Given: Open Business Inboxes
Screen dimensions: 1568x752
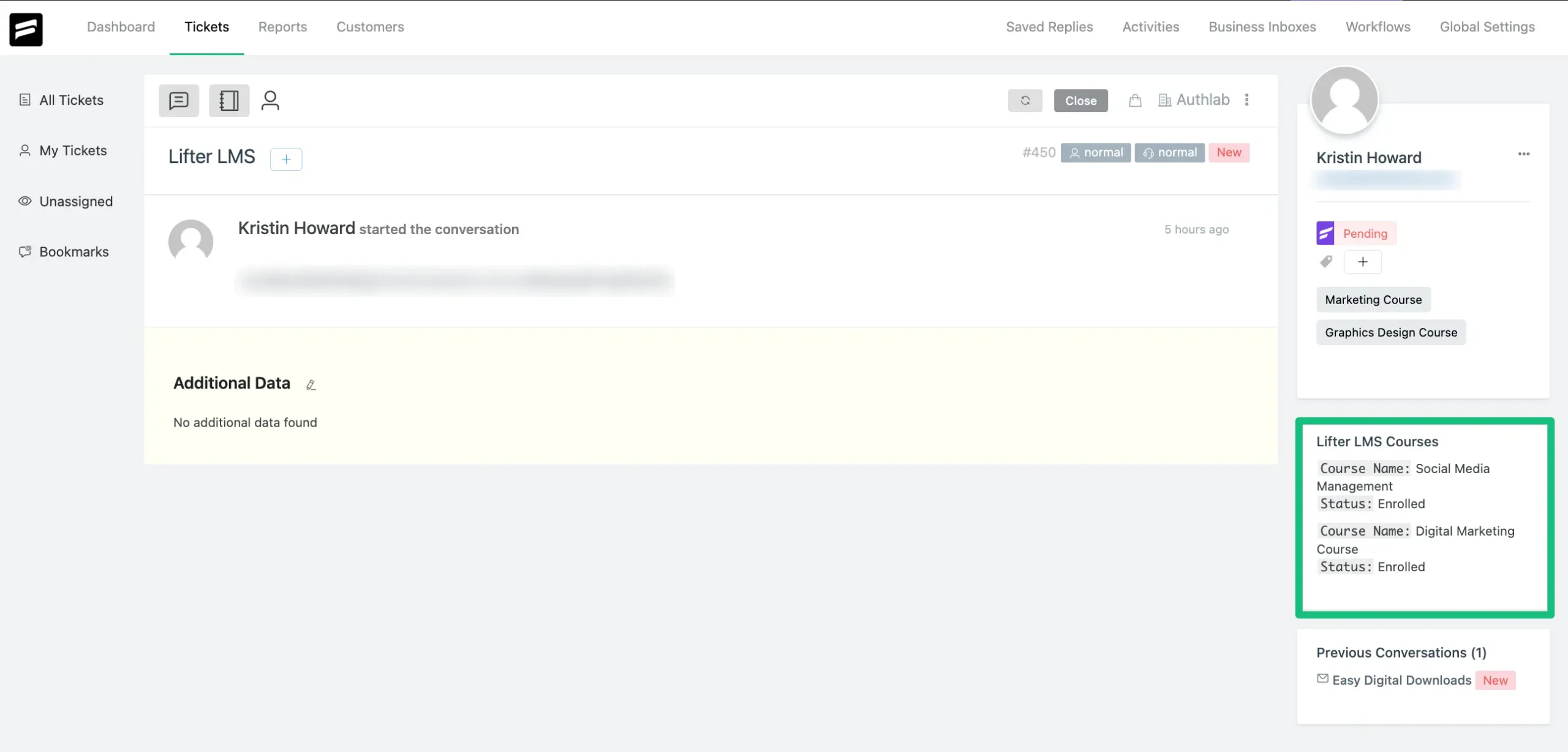Looking at the screenshot, I should point(1262,27).
